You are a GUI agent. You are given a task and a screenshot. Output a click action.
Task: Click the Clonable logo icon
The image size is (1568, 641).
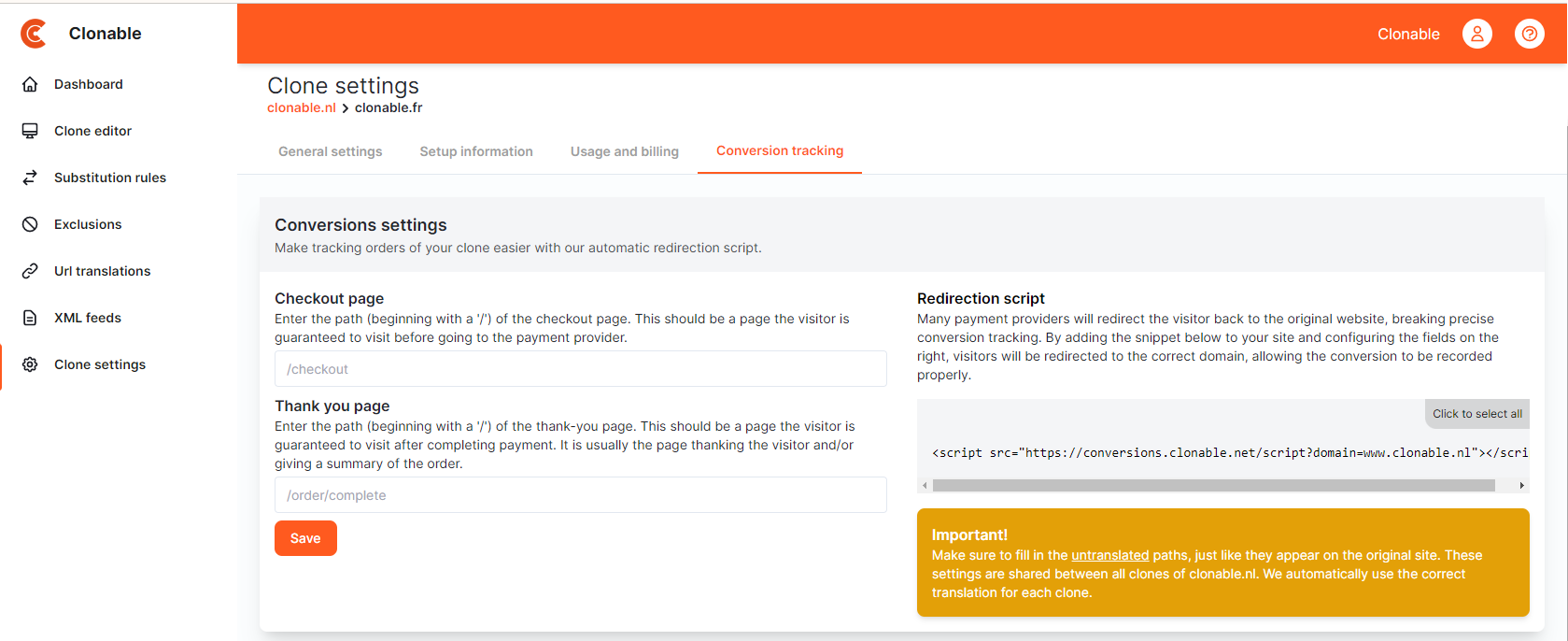[x=34, y=34]
